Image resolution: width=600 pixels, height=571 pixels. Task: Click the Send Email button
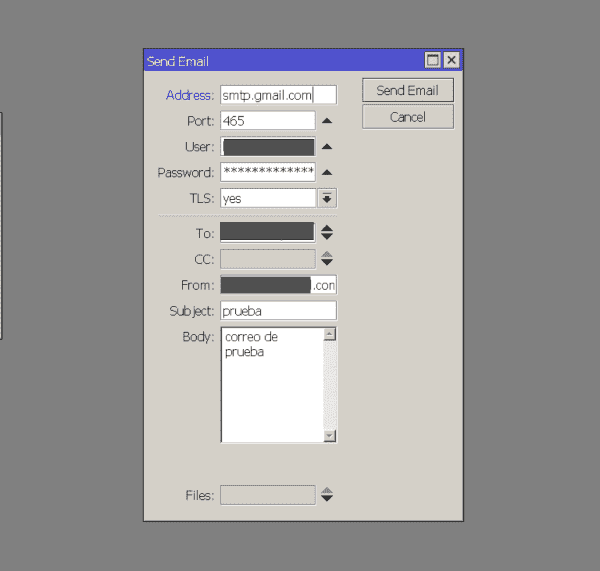tap(408, 90)
